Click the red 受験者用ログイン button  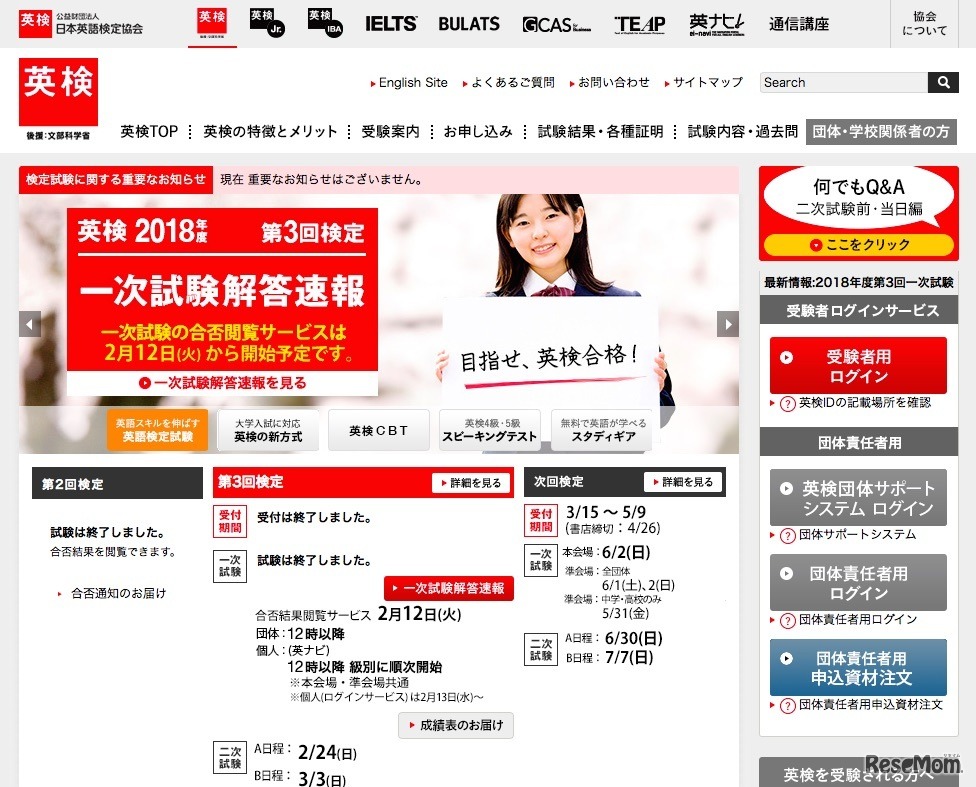[x=858, y=365]
